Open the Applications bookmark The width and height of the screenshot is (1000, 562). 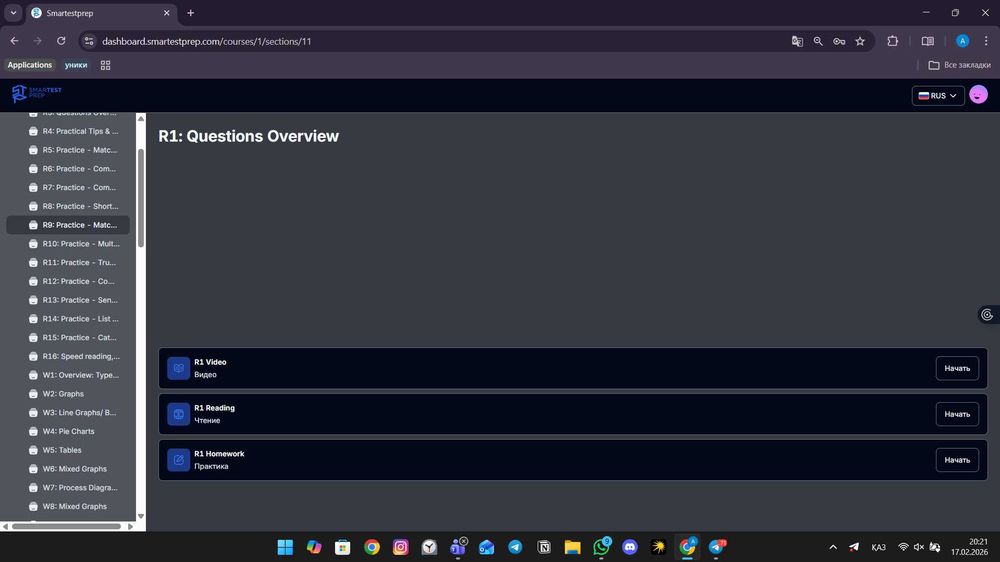pos(30,65)
